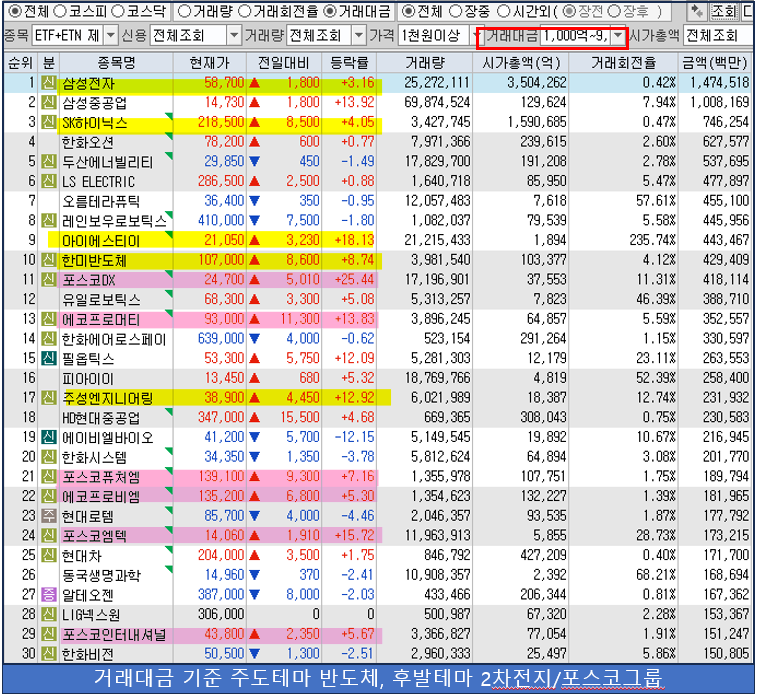
Task: Sort by the 거래회전율 column header
Action: [x=623, y=63]
